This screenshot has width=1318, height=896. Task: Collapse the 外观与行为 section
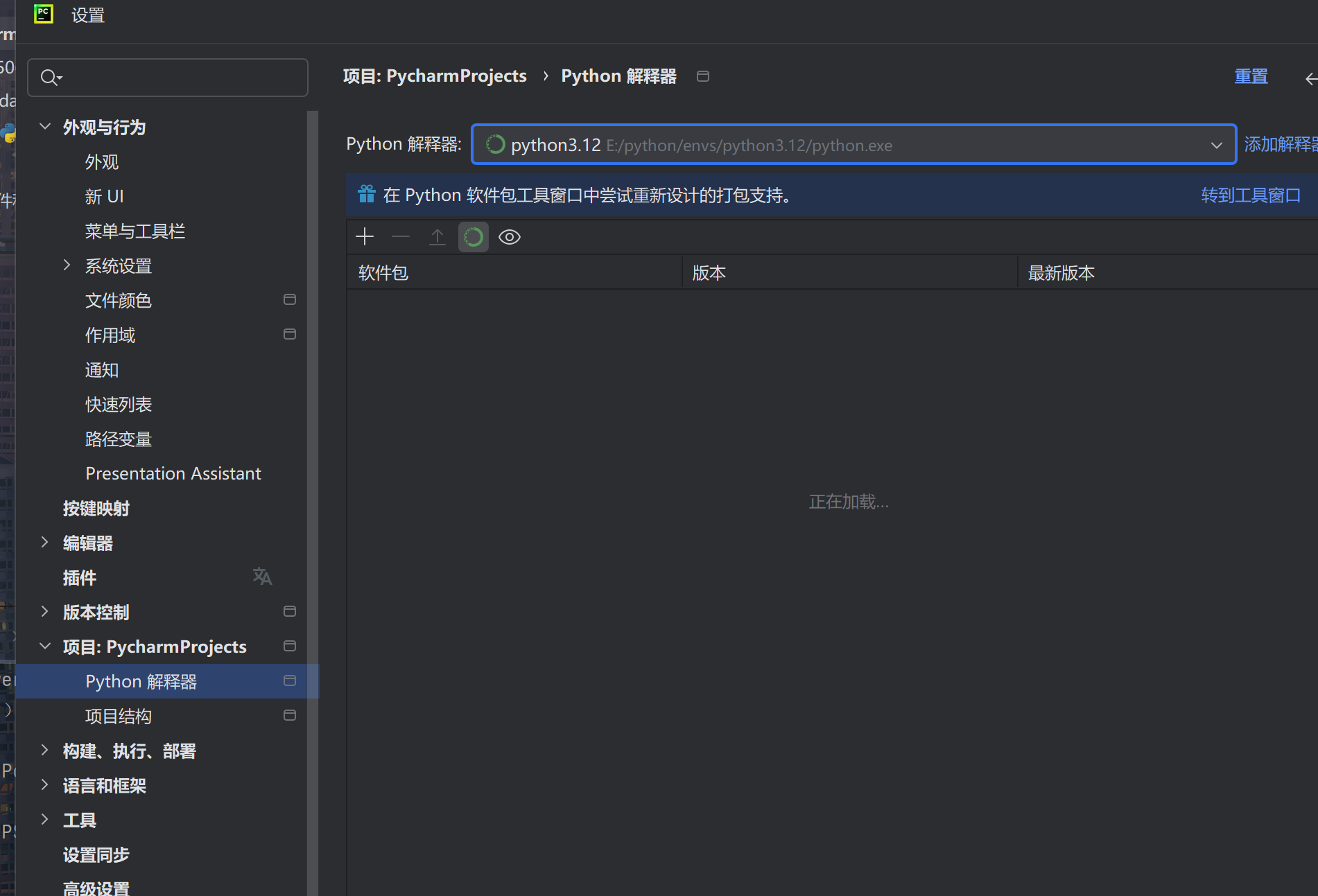pos(45,126)
